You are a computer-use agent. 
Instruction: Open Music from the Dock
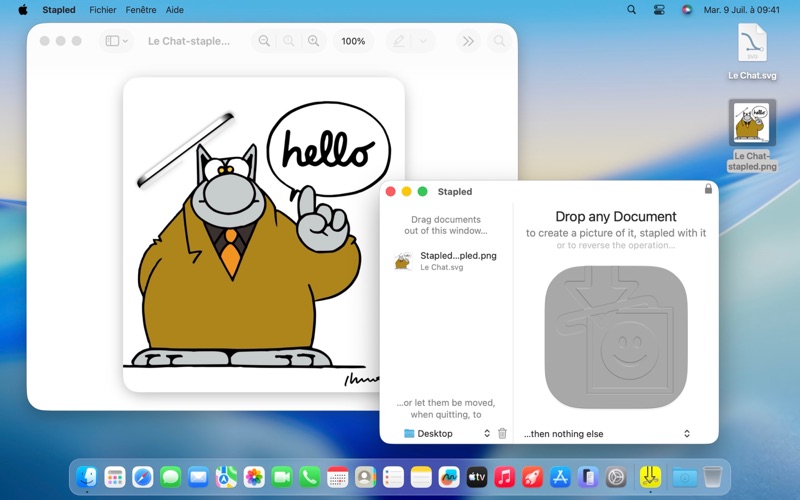[x=505, y=478]
